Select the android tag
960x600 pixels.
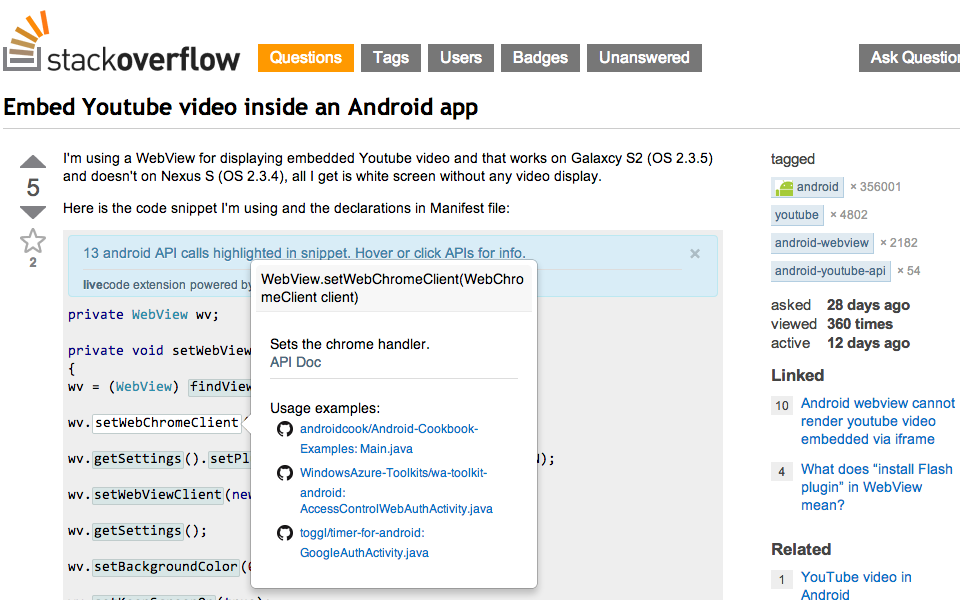coord(808,187)
